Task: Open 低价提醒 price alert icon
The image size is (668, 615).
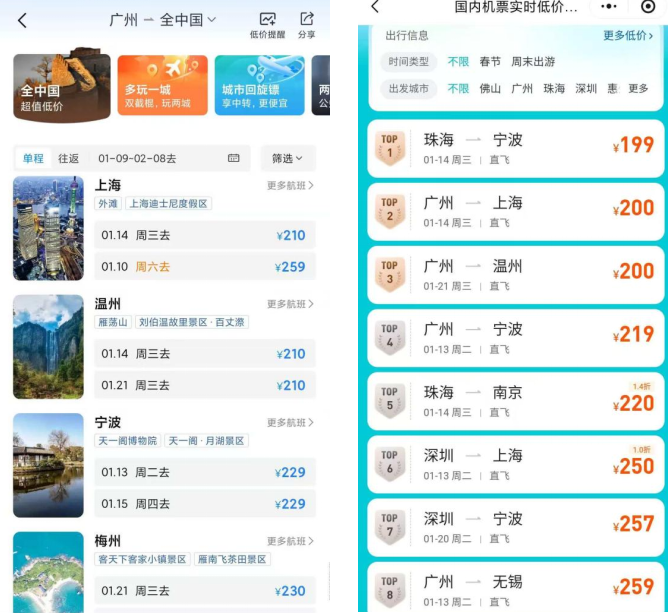Action: coord(268,25)
